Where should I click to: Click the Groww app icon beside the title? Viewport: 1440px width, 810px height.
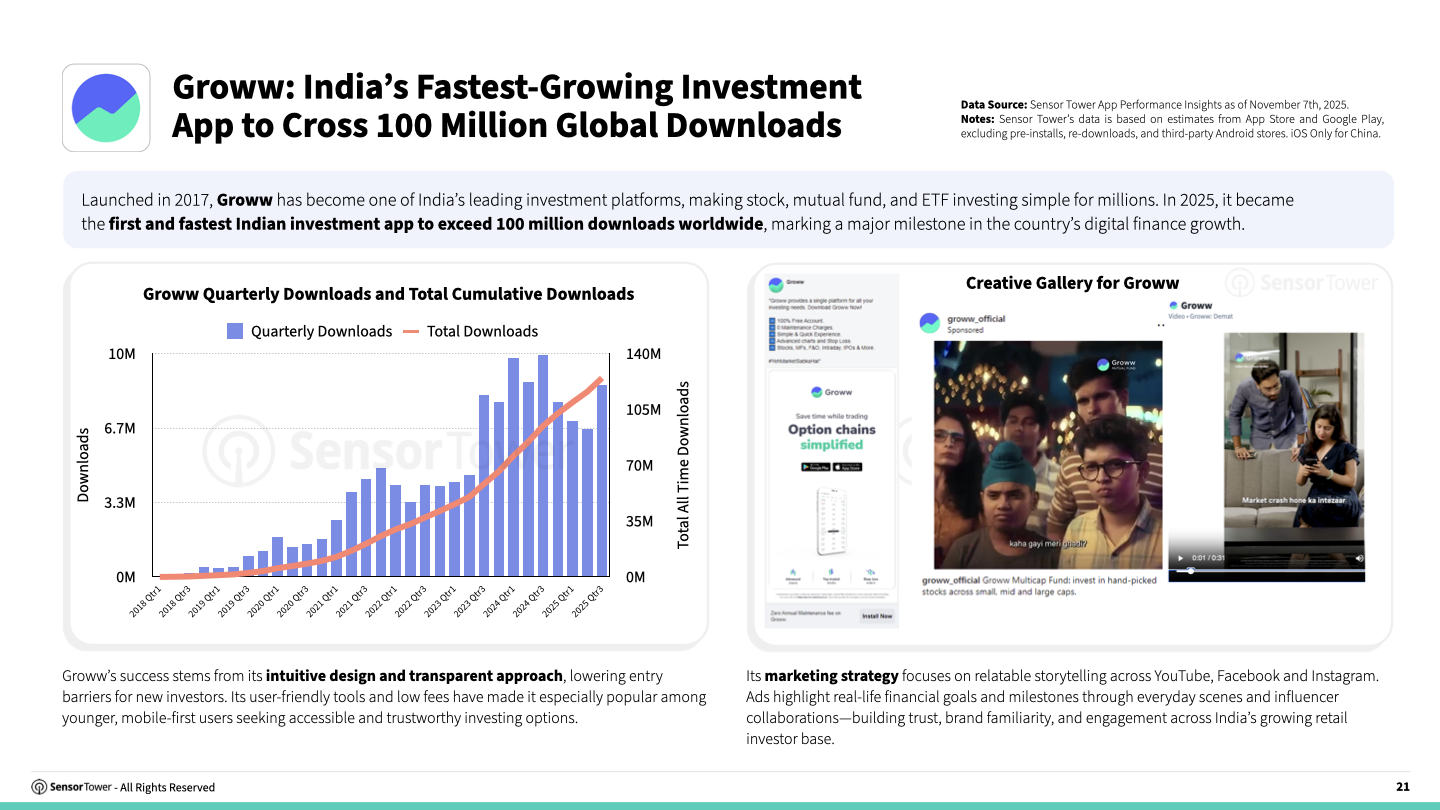coord(106,106)
